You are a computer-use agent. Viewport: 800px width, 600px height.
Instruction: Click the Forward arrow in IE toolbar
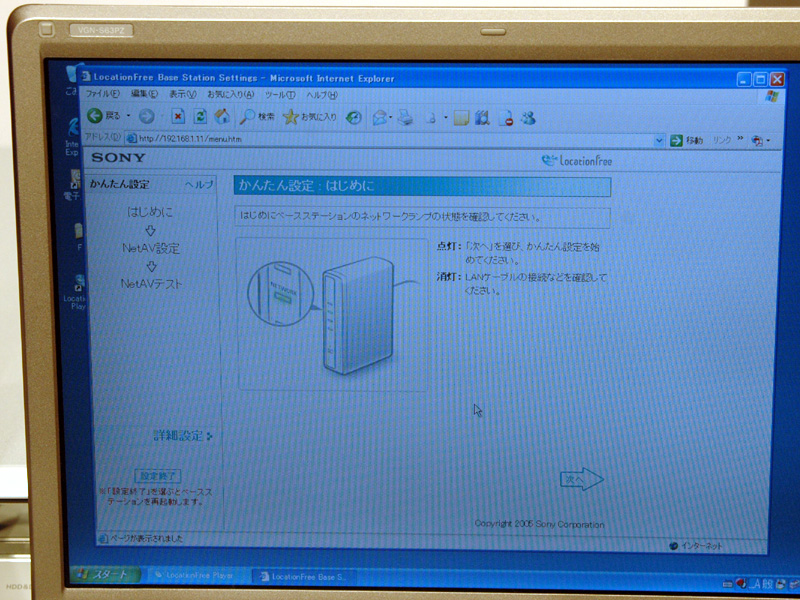(x=147, y=117)
